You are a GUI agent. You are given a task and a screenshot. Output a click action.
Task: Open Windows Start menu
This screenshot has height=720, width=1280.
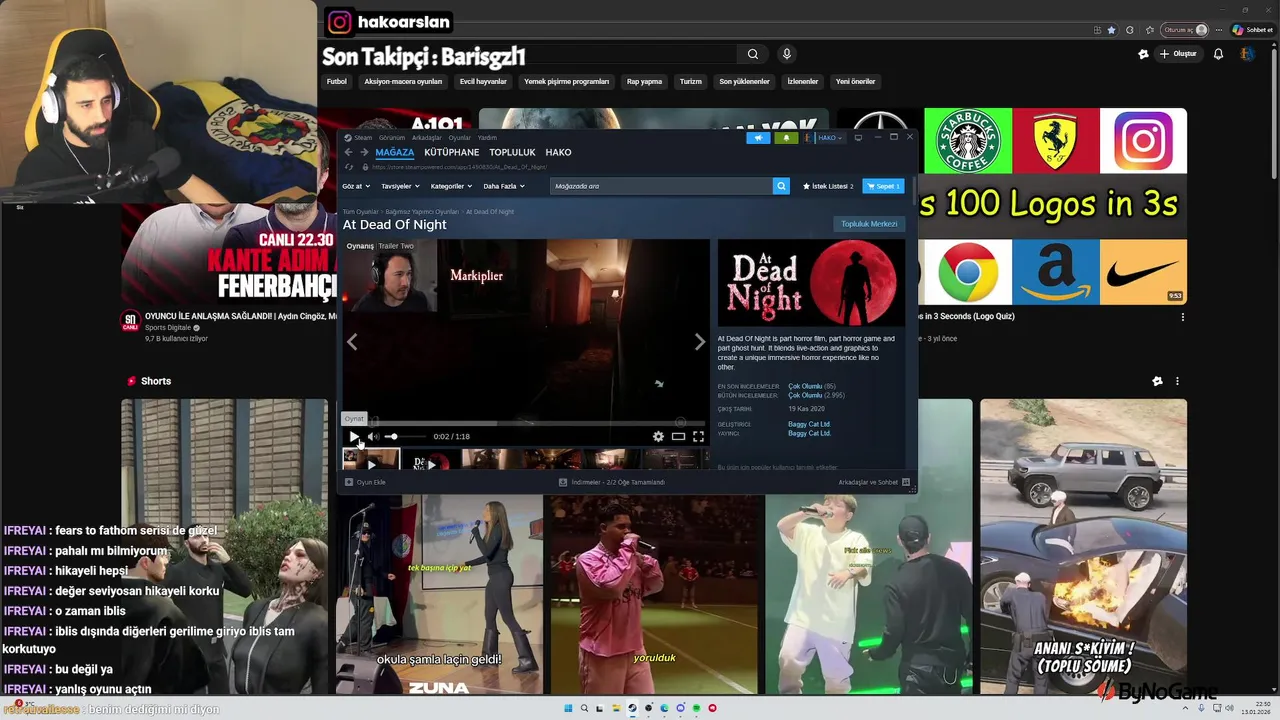568,708
